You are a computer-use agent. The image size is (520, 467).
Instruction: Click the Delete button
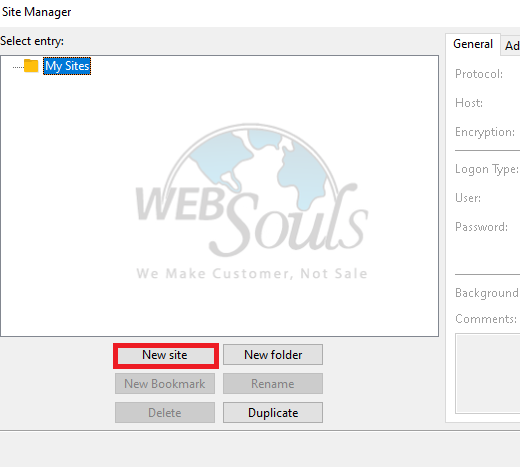165,413
